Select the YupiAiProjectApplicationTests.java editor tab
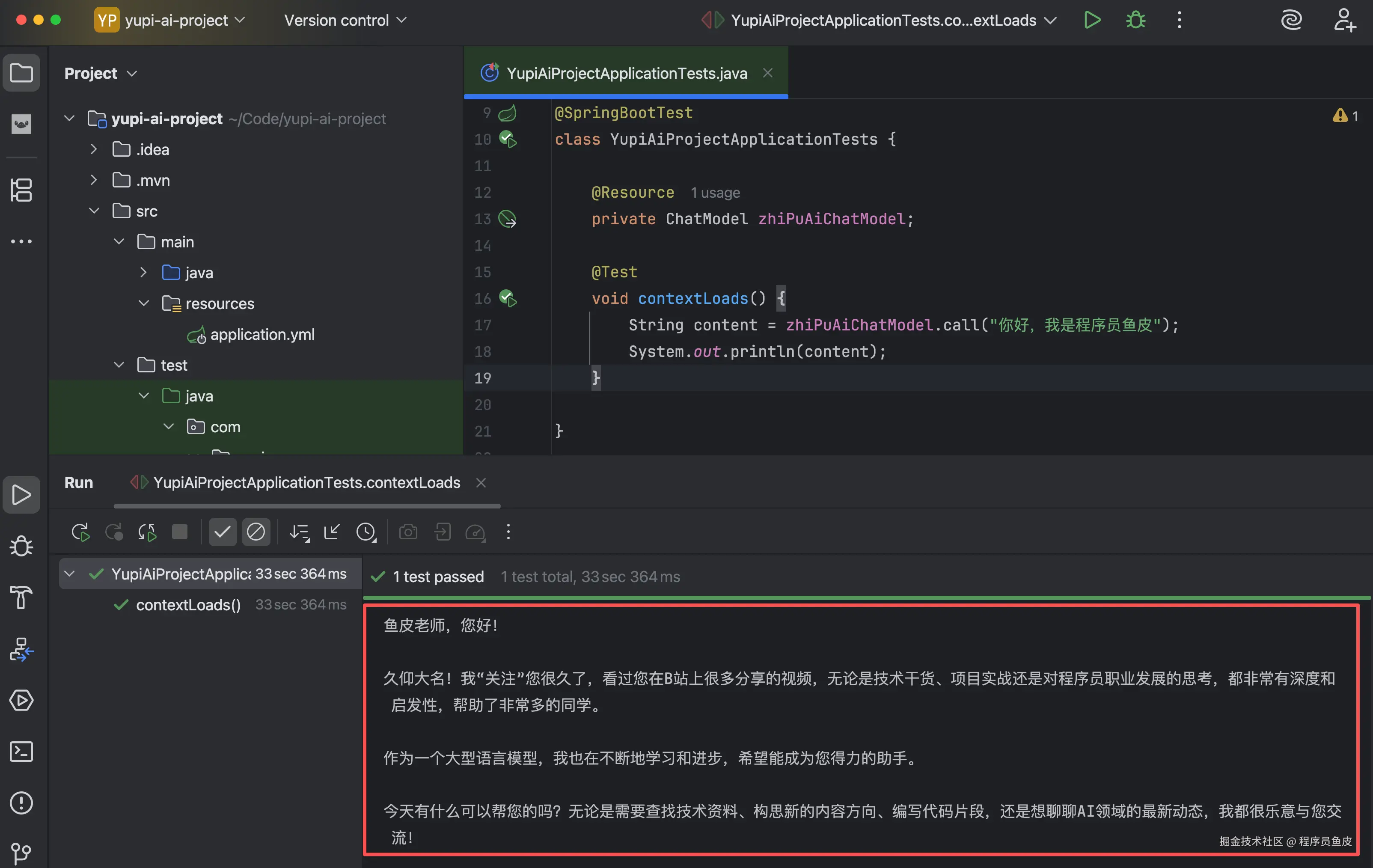1373x868 pixels. (x=626, y=73)
